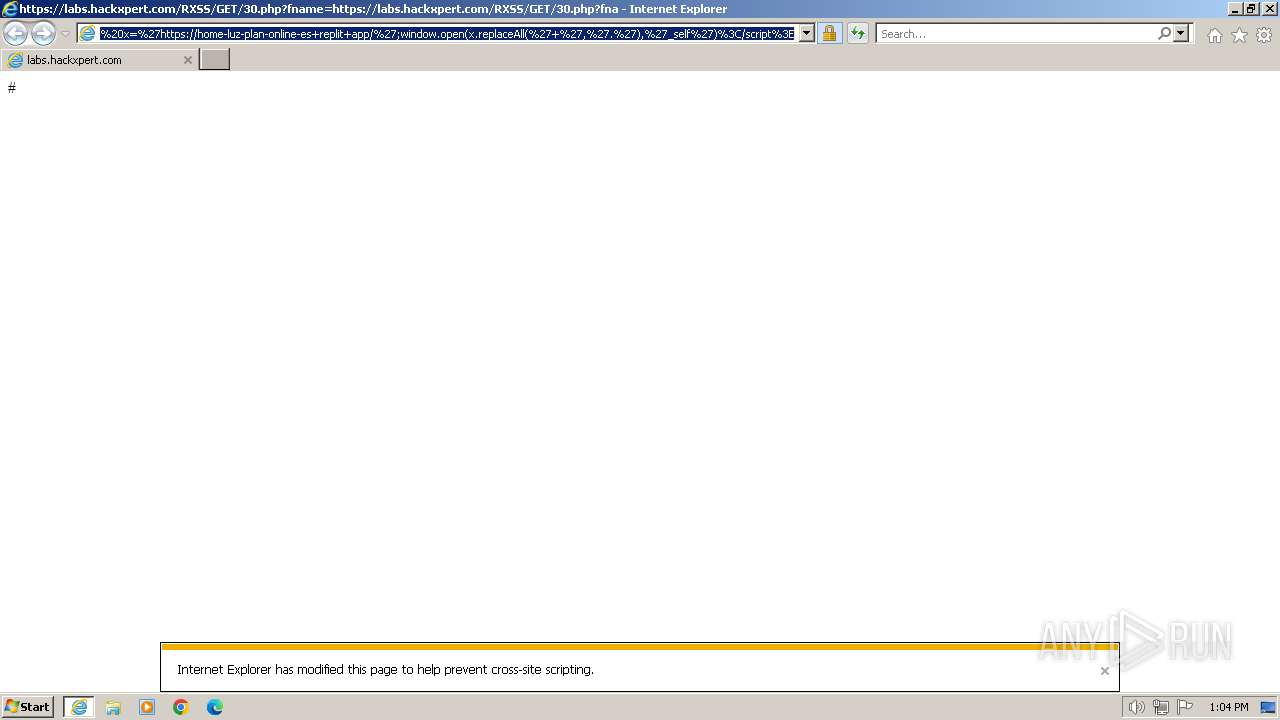Click the page icon in the address bar

tap(88, 34)
